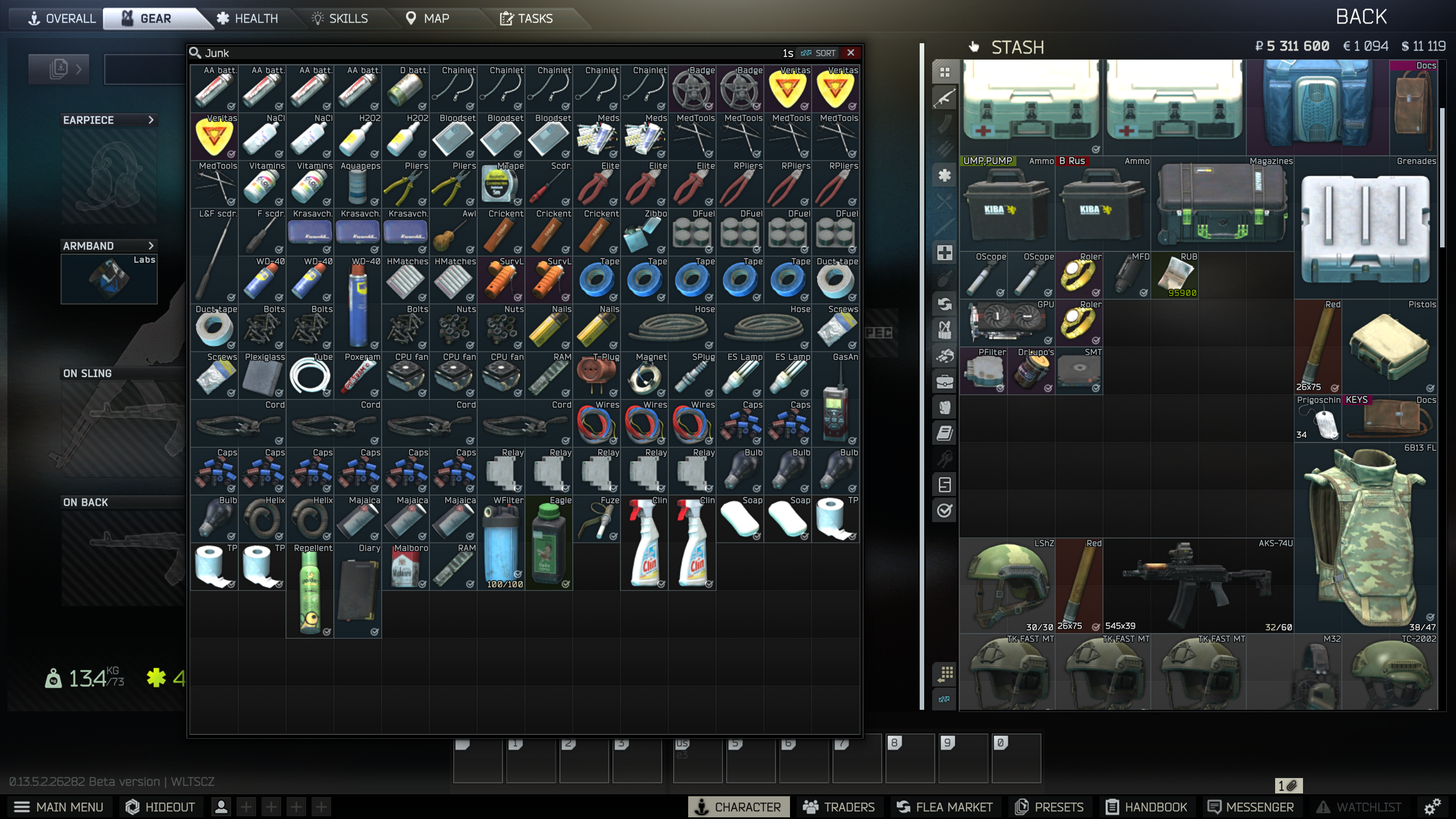Select the Diary item in Junk
1456x819 pixels.
pos(358,590)
